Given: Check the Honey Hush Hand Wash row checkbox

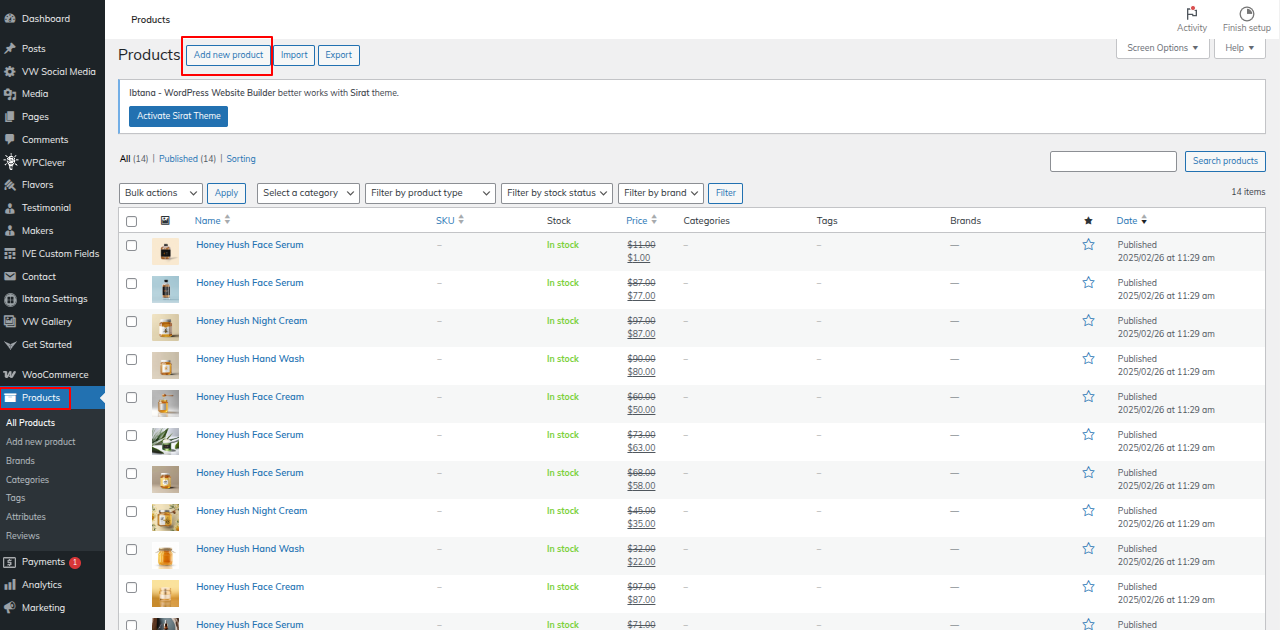Looking at the screenshot, I should (131, 359).
